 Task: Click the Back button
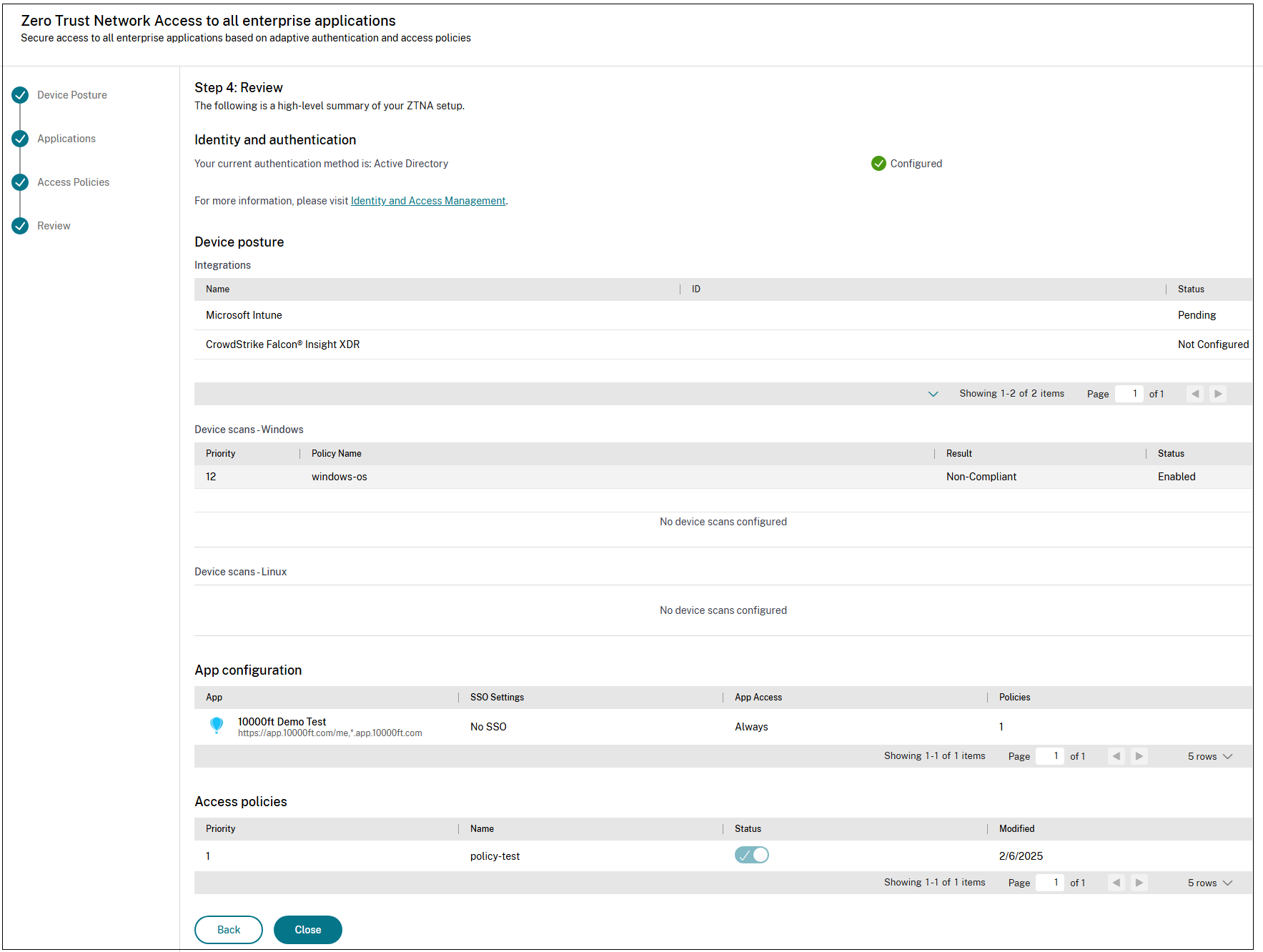click(229, 929)
